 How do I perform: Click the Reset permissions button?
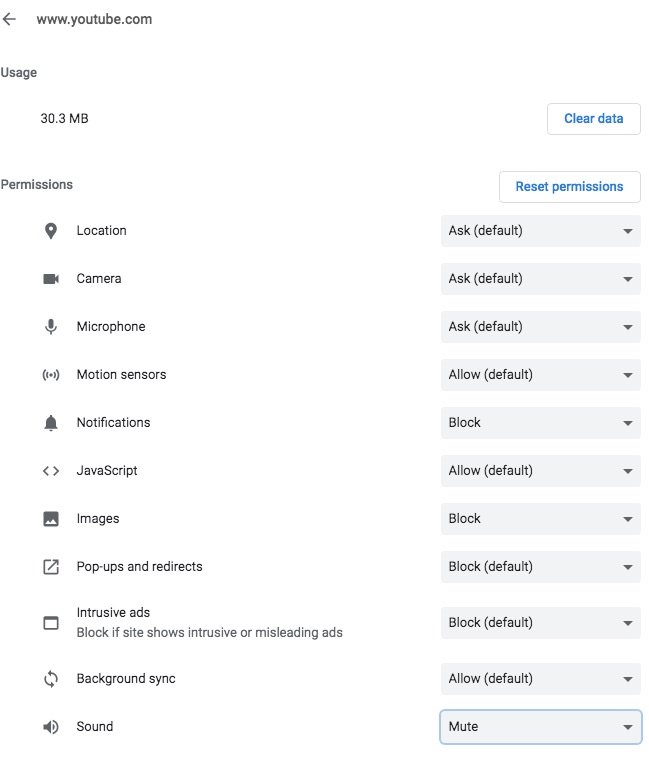tap(569, 187)
